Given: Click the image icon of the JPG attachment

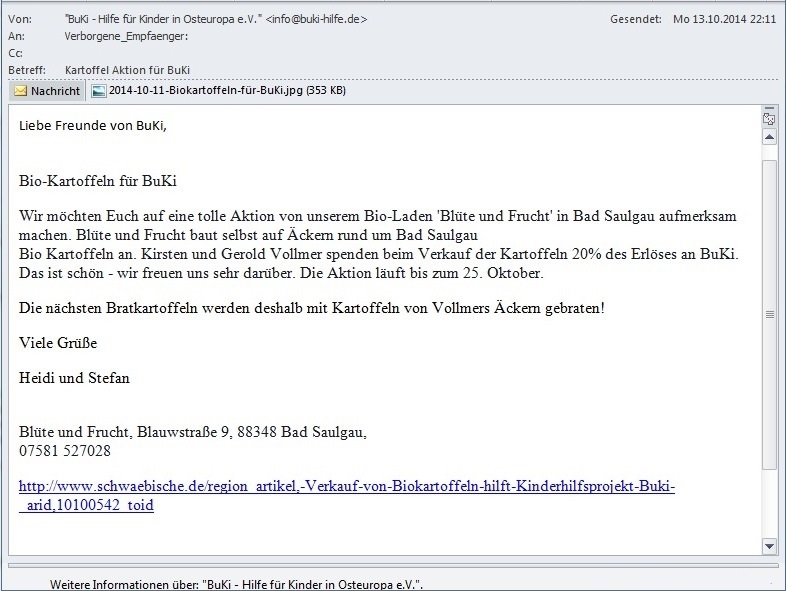Looking at the screenshot, I should coord(98,91).
